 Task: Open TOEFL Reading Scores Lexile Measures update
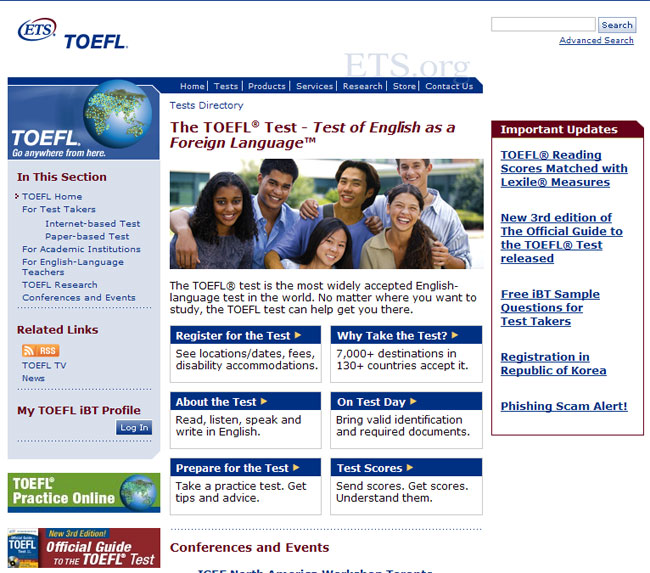click(x=564, y=168)
